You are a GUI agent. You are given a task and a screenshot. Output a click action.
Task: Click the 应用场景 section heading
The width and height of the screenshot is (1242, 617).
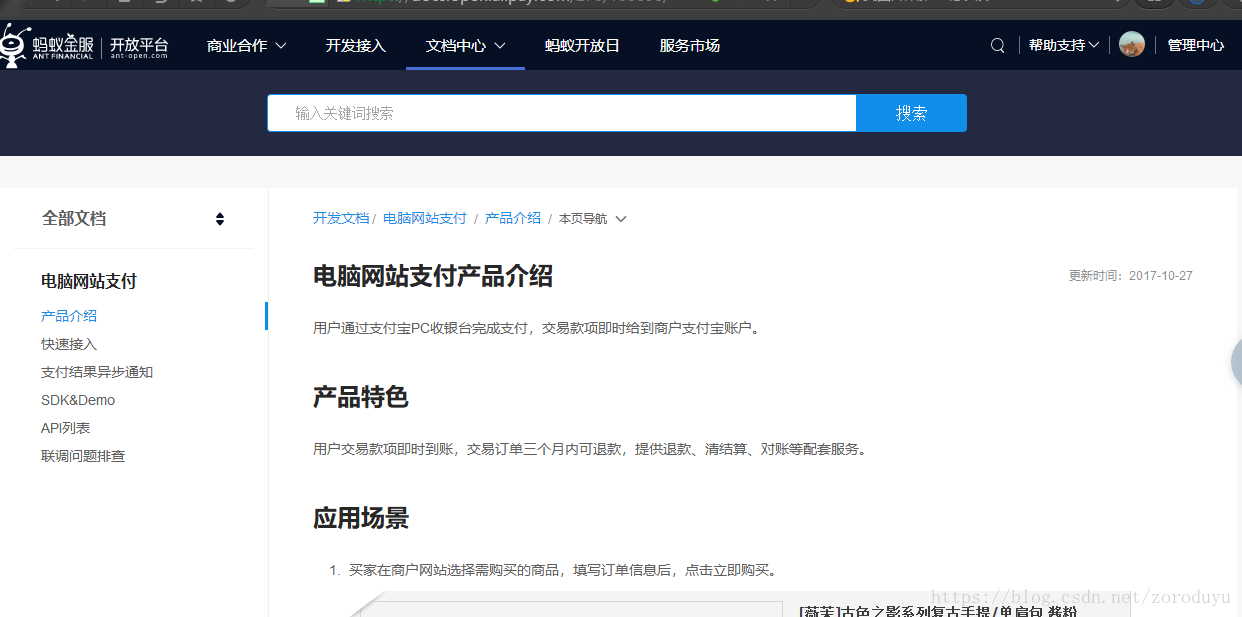[361, 518]
